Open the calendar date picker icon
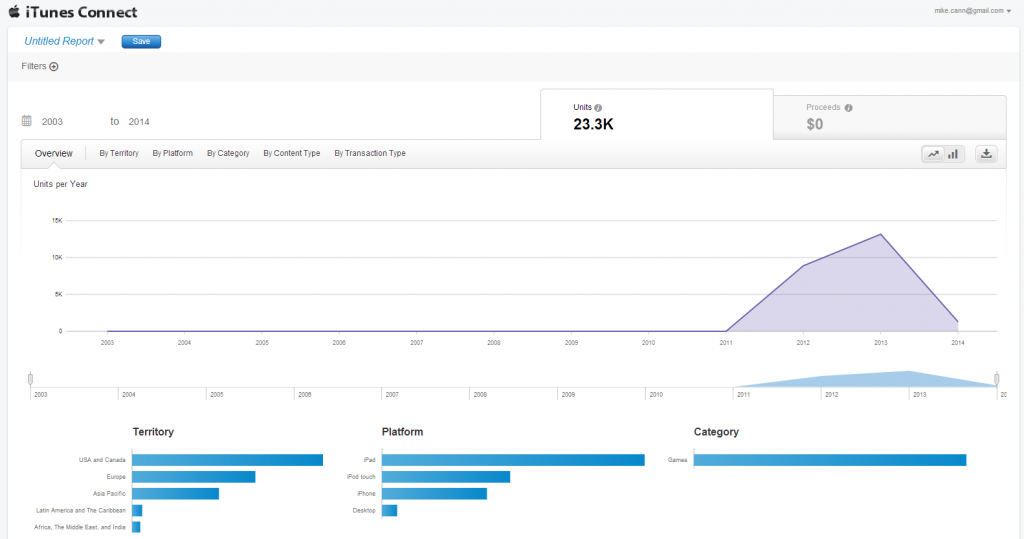Viewport: 1024px width, 539px height. click(x=27, y=121)
